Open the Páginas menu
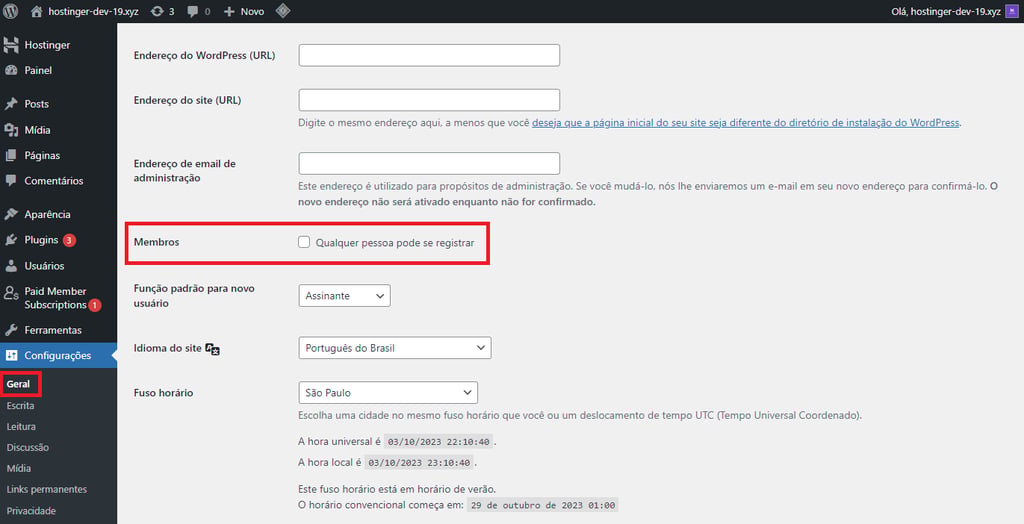The image size is (1024, 524). pos(42,156)
